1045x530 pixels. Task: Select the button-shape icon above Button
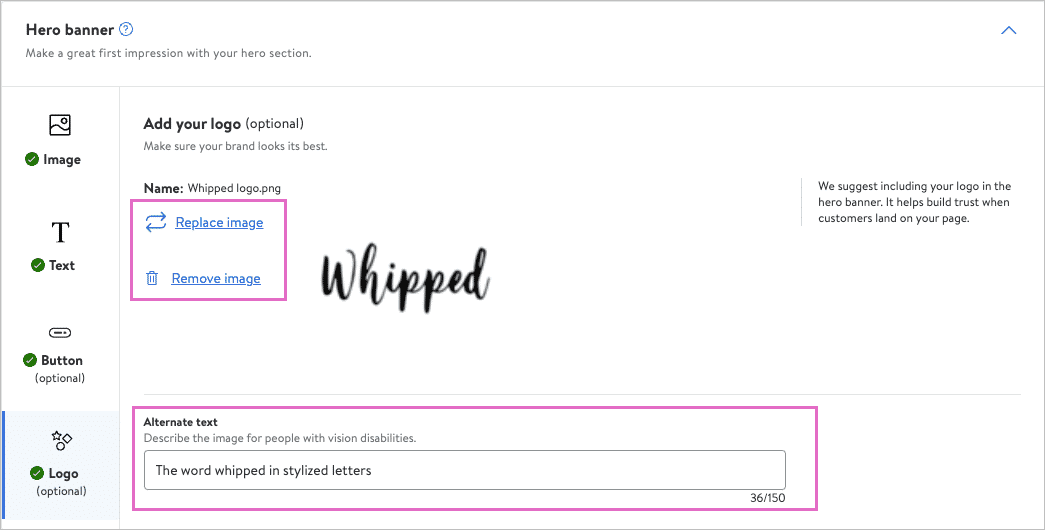tap(60, 332)
